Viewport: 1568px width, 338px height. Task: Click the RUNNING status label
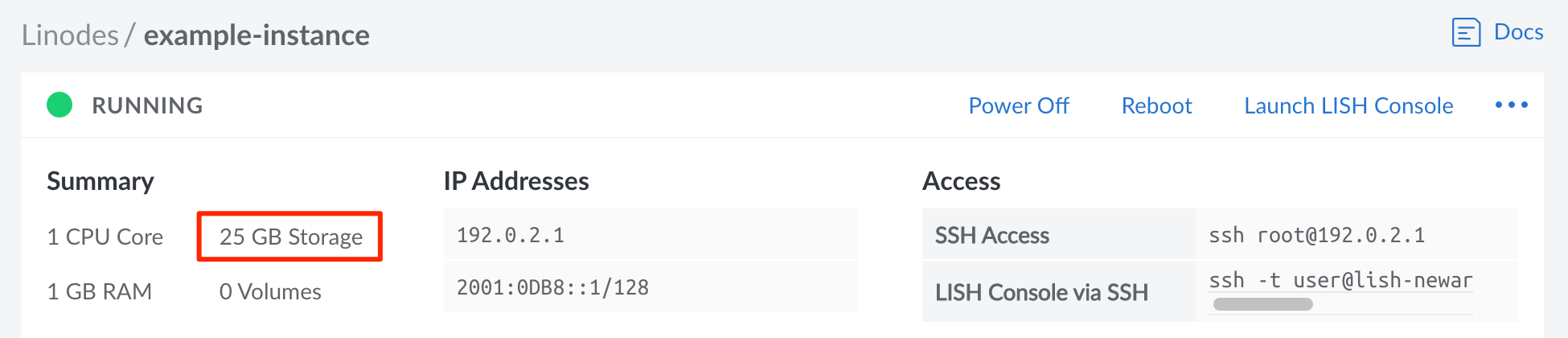click(x=147, y=105)
